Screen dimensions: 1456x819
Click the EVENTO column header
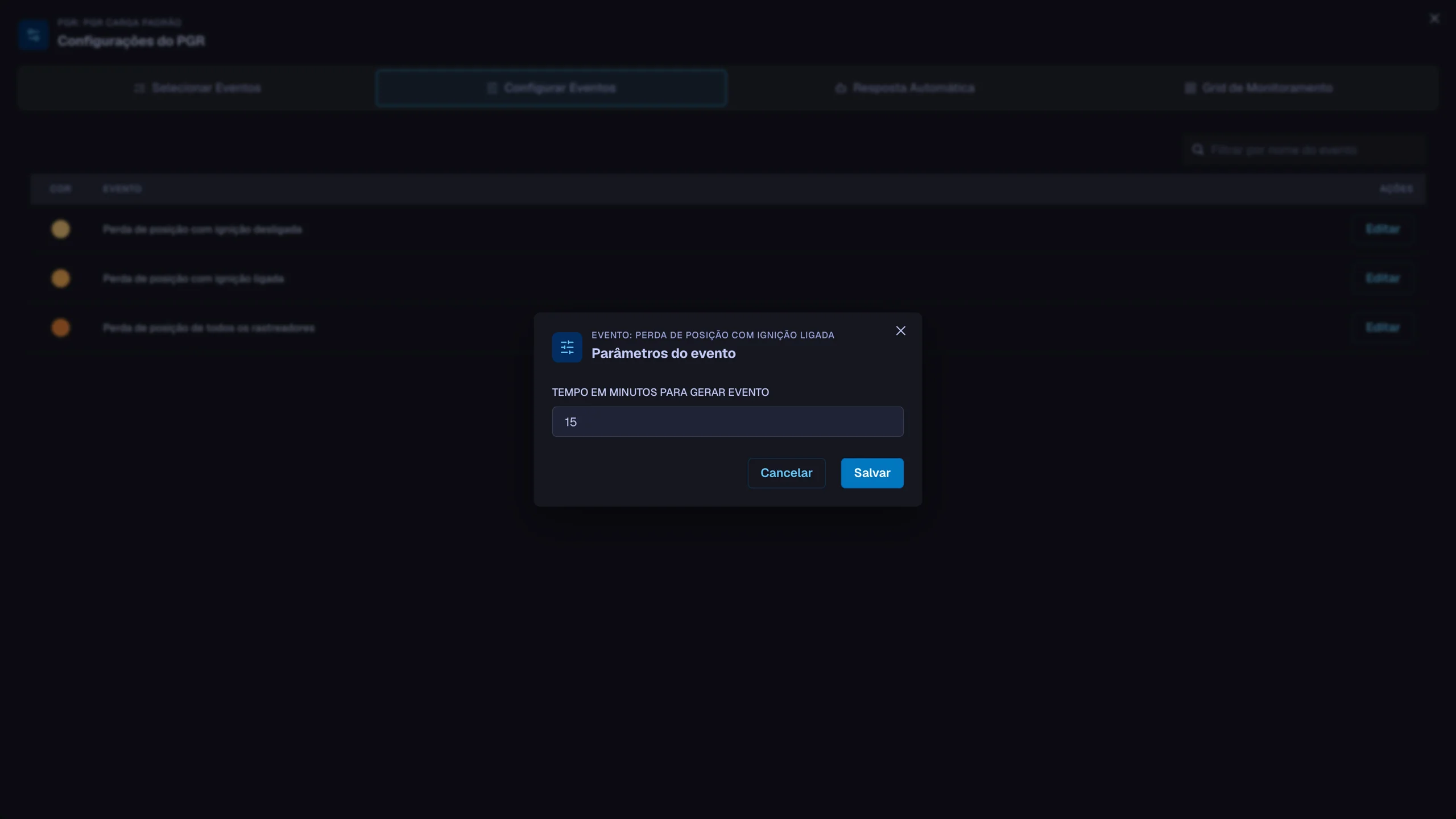[x=122, y=189]
